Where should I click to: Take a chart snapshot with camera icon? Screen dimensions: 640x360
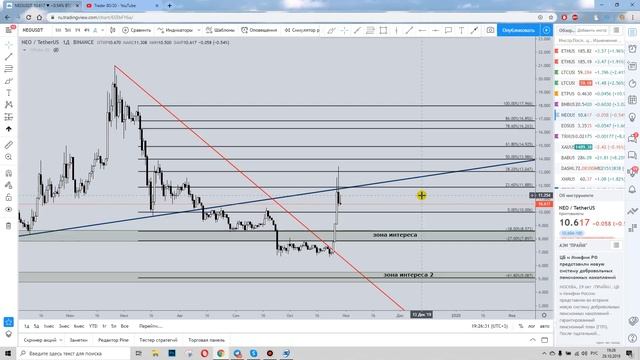pyautogui.click(x=490, y=30)
